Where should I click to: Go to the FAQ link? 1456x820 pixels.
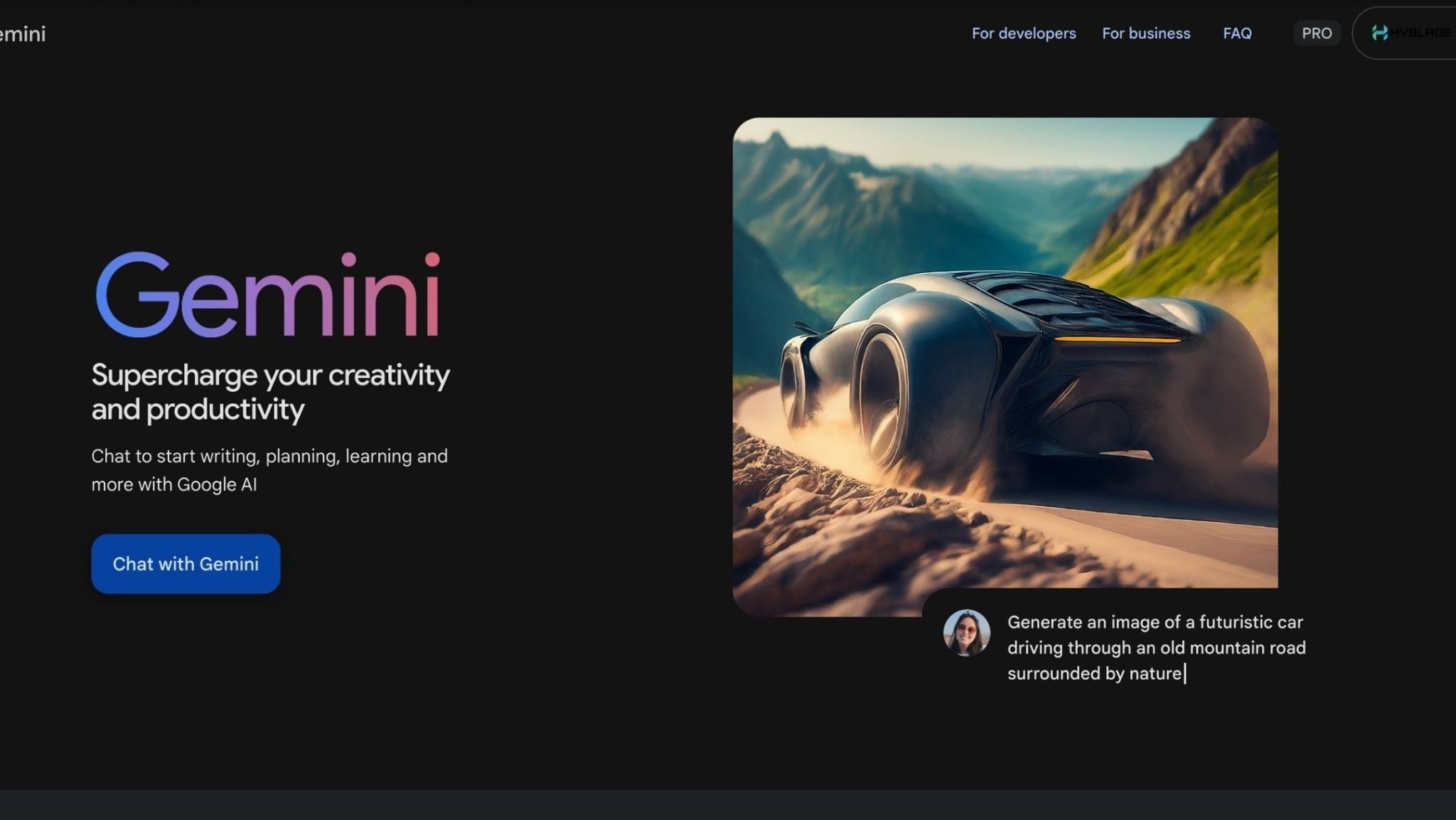coord(1237,33)
